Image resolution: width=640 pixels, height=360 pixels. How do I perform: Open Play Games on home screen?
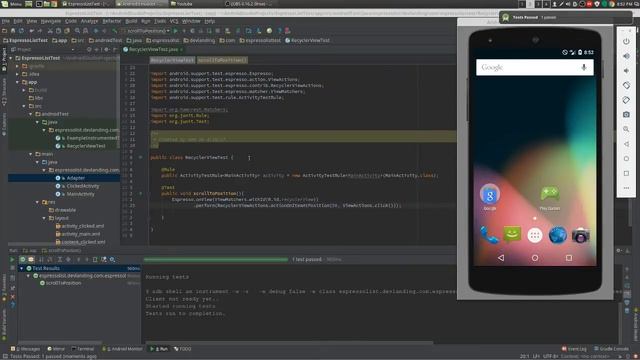[x=550, y=198]
